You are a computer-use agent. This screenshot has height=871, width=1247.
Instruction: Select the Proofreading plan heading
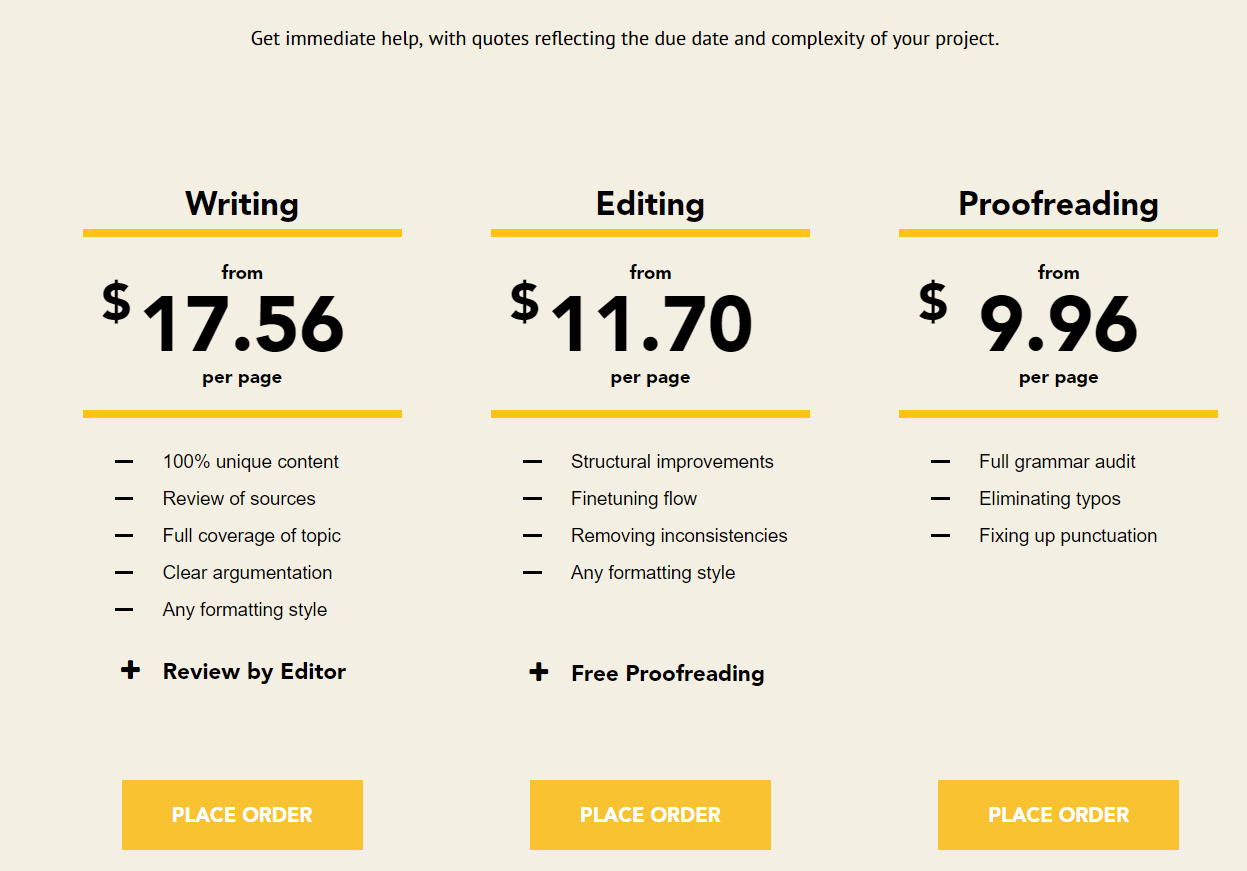1058,204
